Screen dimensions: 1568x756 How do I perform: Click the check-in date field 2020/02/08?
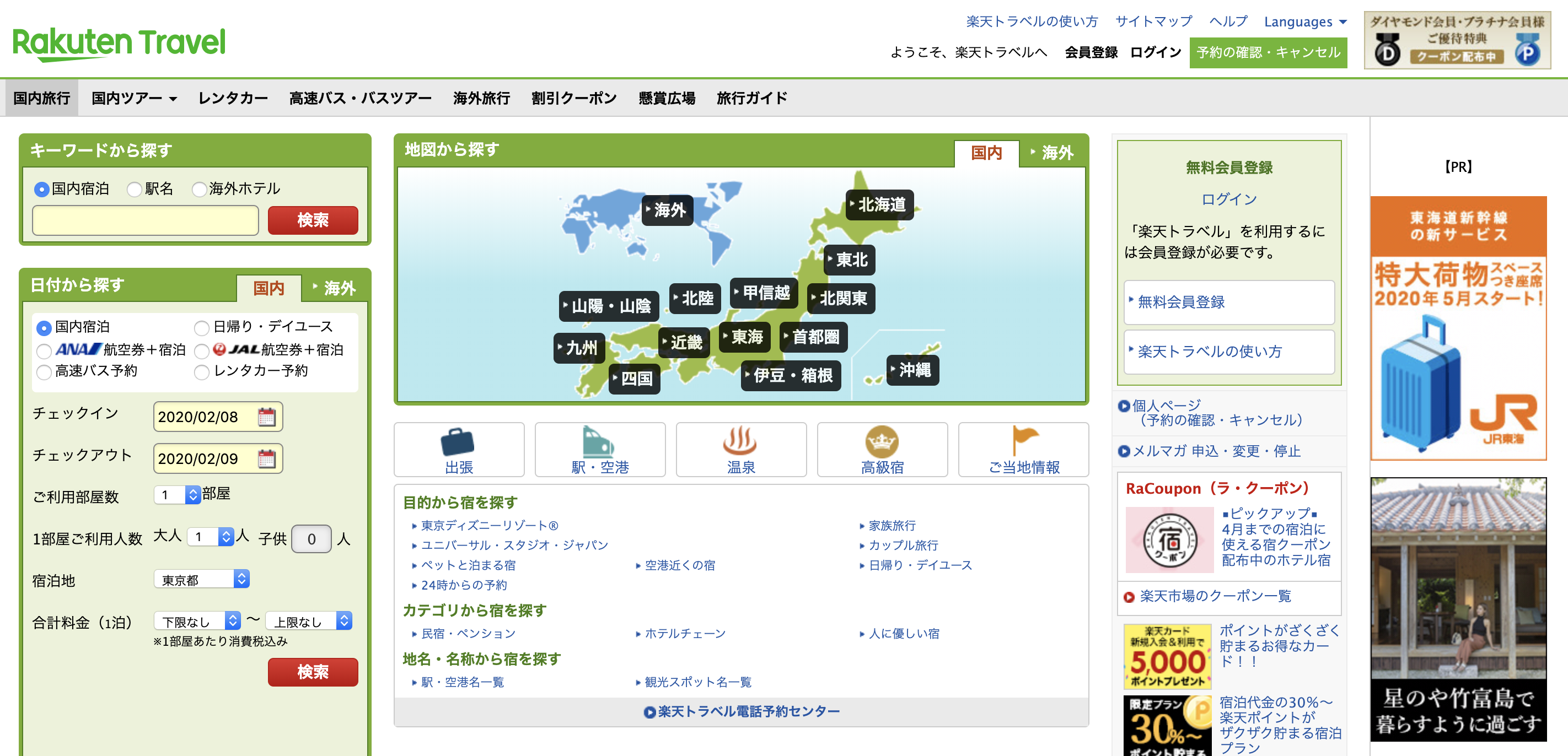coord(218,417)
